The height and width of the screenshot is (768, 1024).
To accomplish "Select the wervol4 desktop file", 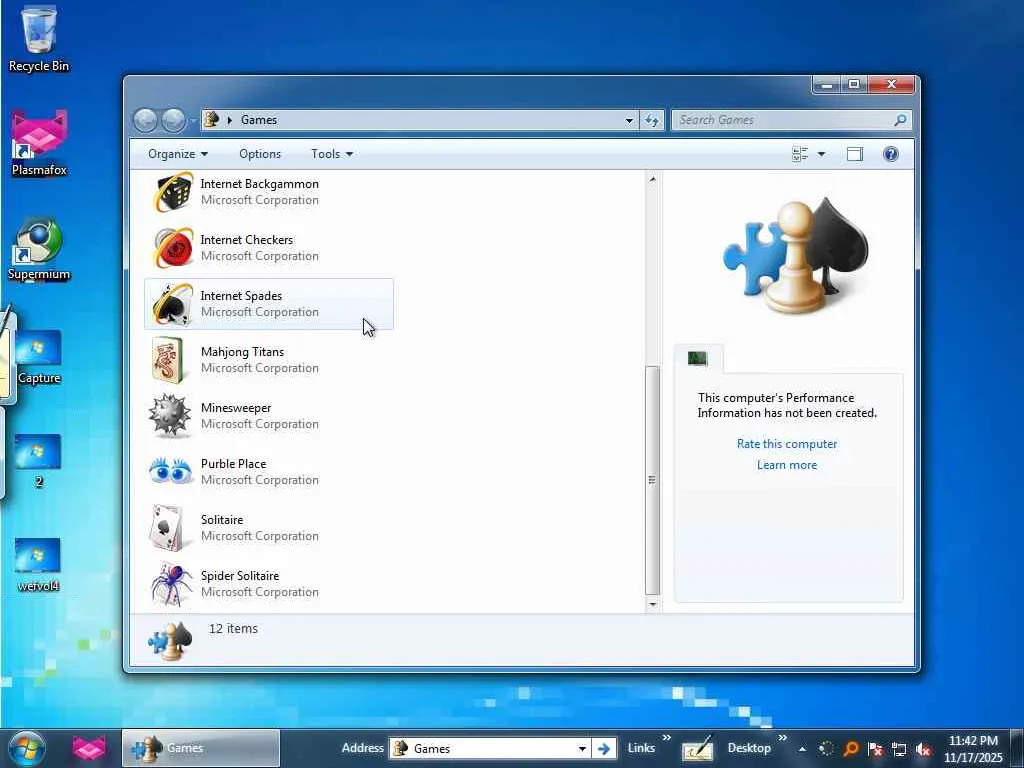I will coord(39,565).
